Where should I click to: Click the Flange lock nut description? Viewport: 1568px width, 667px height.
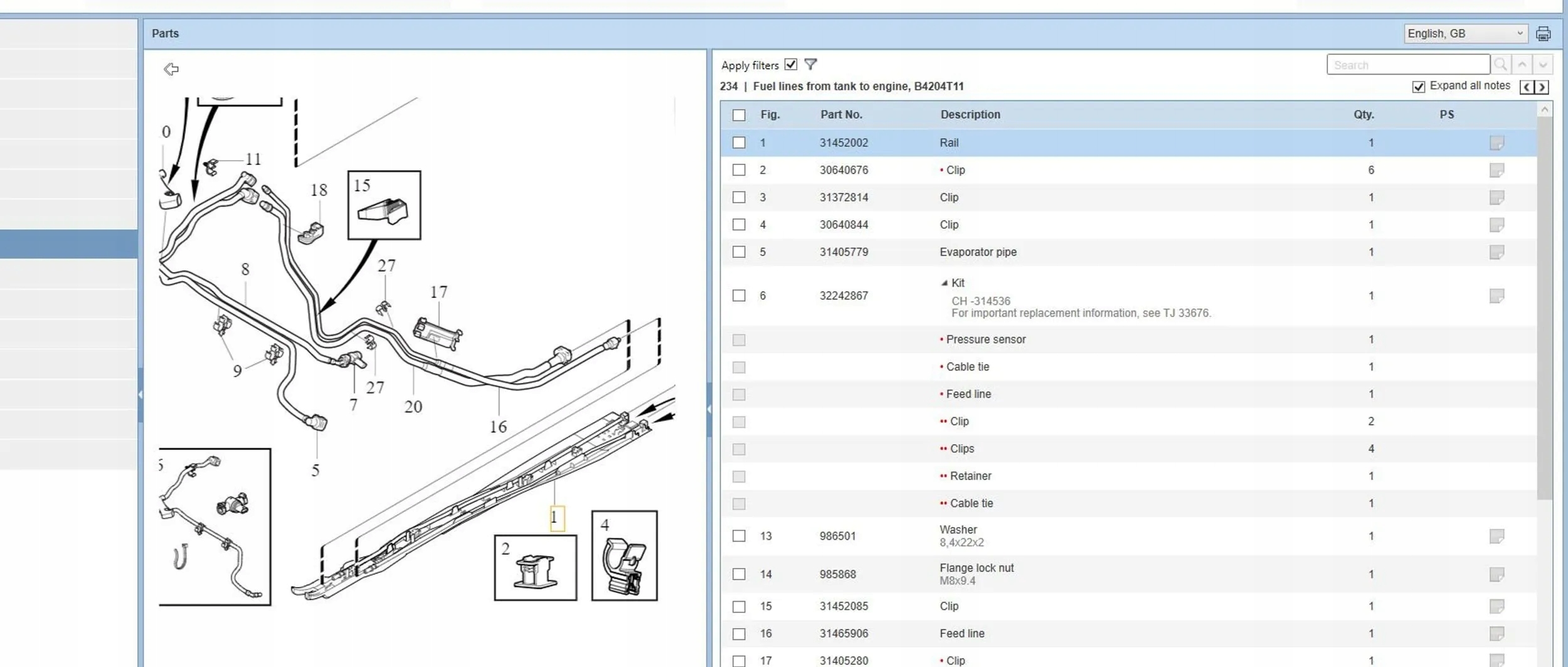click(977, 568)
